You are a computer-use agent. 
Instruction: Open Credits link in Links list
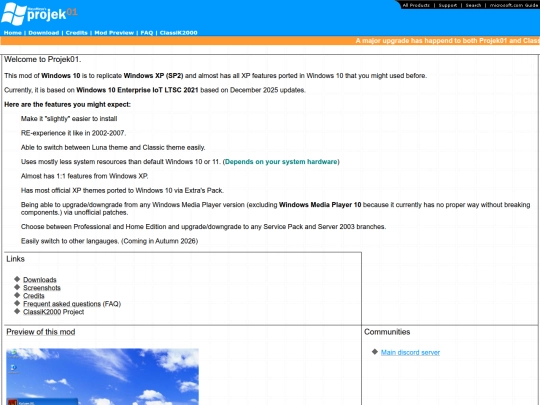pyautogui.click(x=34, y=296)
